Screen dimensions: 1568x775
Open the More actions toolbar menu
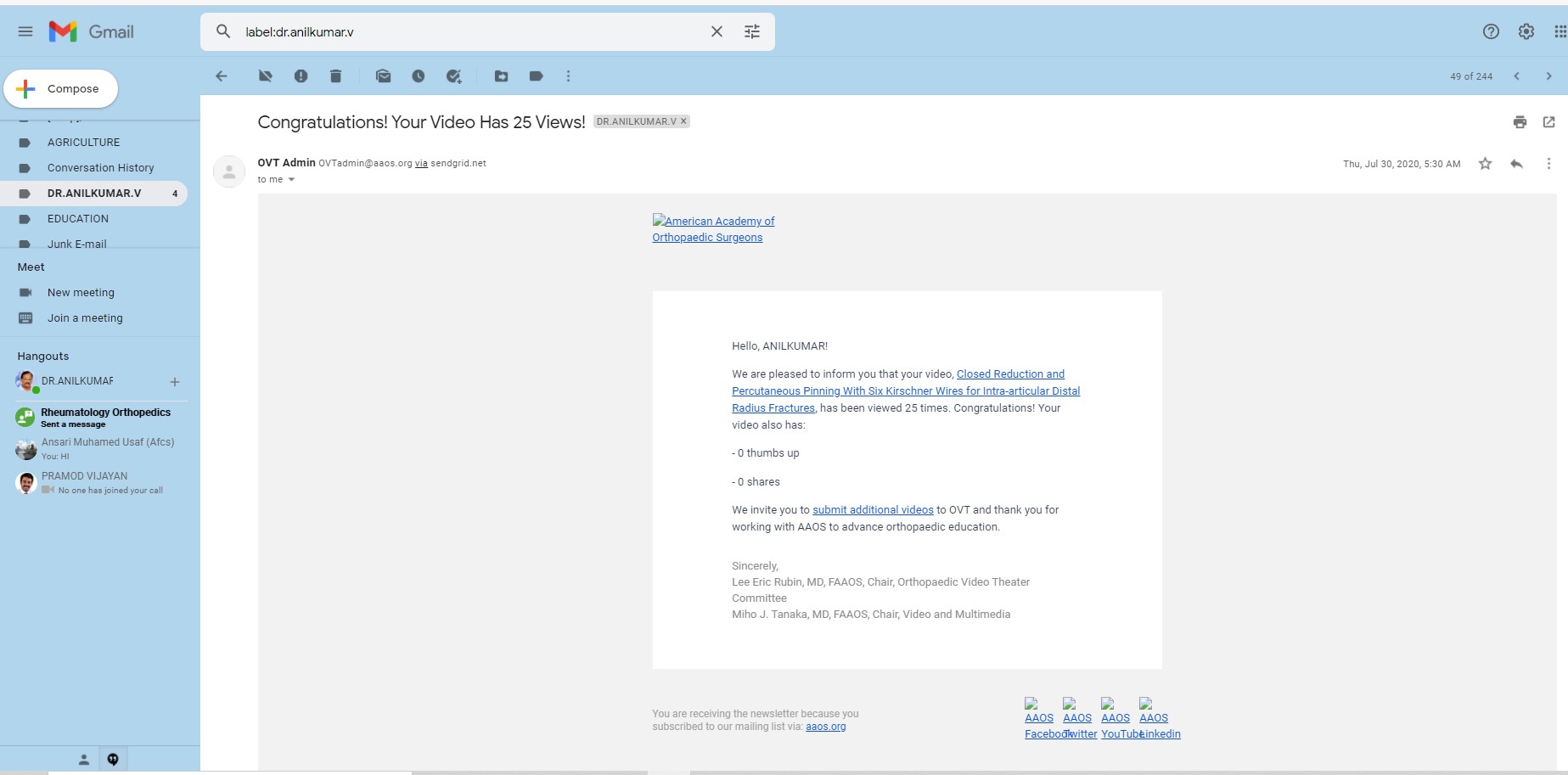point(568,76)
